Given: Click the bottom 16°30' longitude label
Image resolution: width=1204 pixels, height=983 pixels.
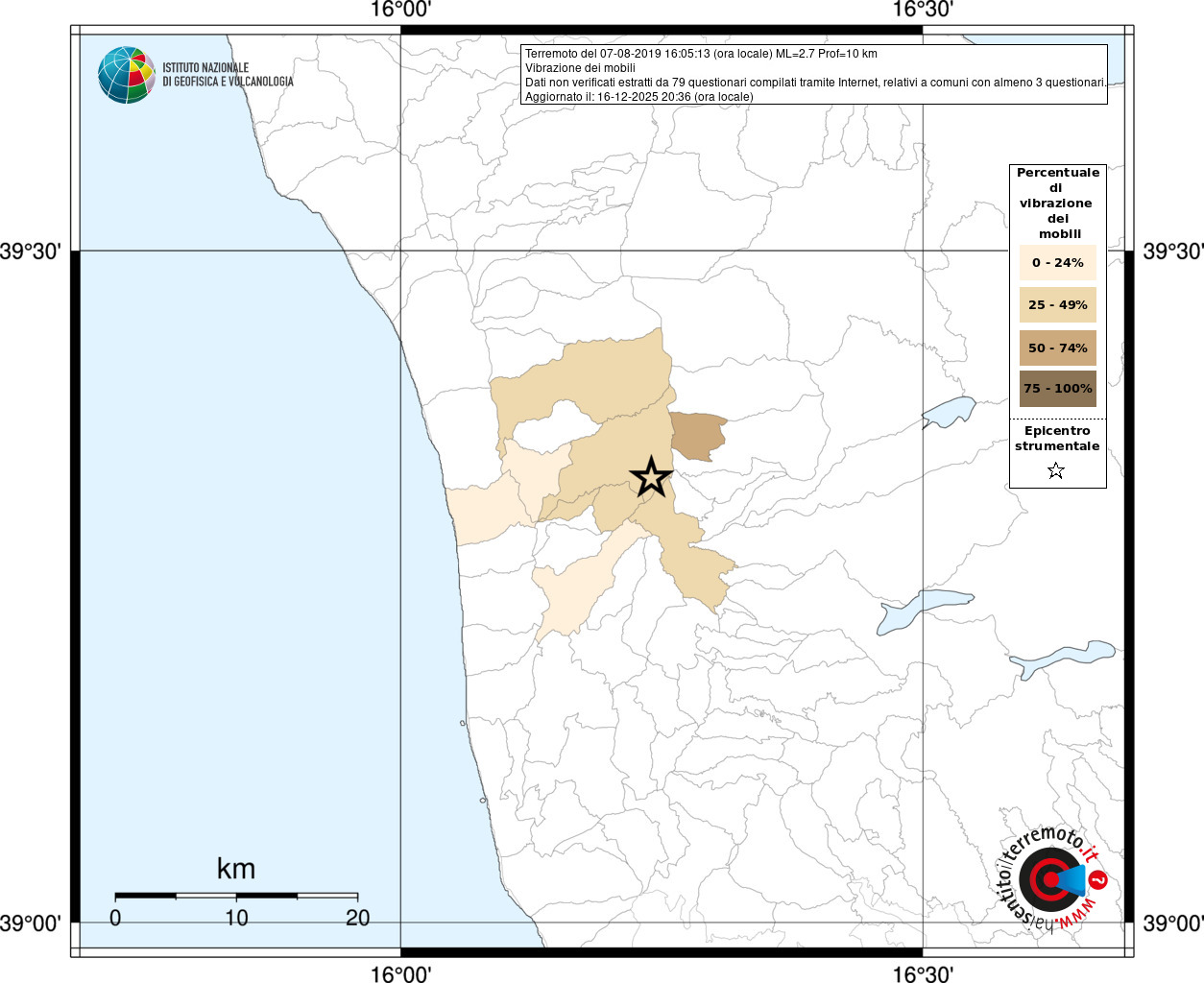Looking at the screenshot, I should pos(923,973).
